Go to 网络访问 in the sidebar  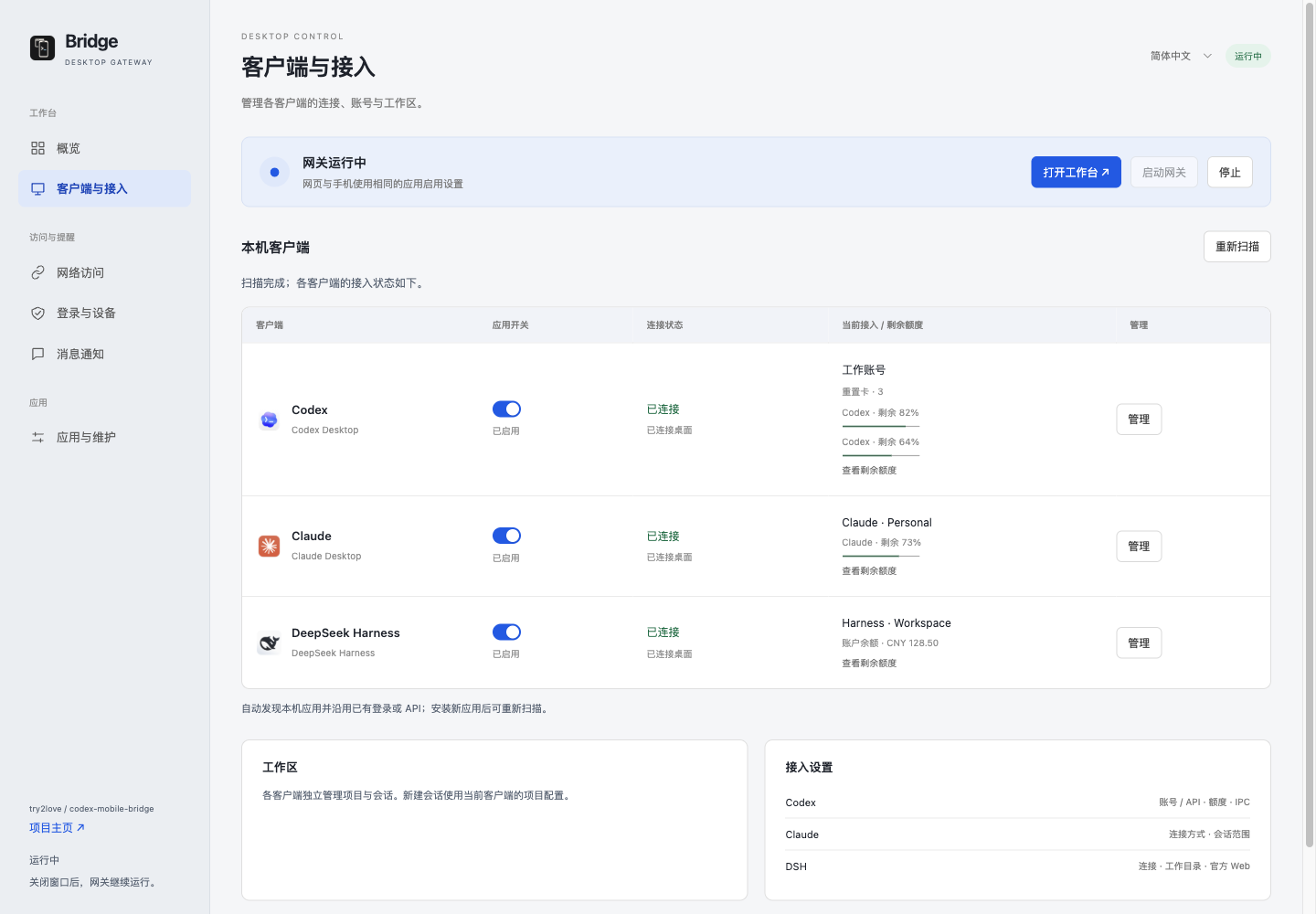click(x=104, y=272)
